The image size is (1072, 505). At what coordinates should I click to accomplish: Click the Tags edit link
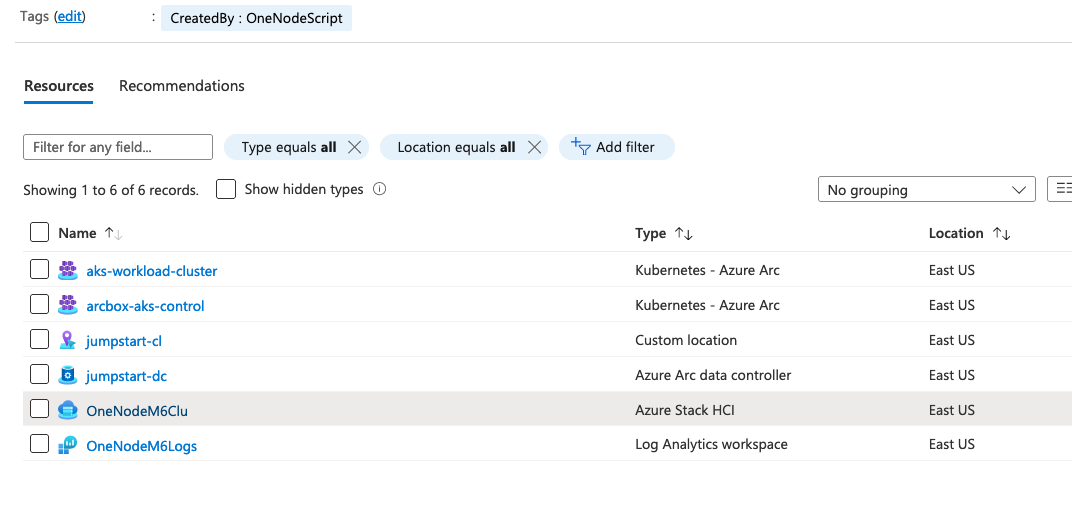[x=70, y=16]
